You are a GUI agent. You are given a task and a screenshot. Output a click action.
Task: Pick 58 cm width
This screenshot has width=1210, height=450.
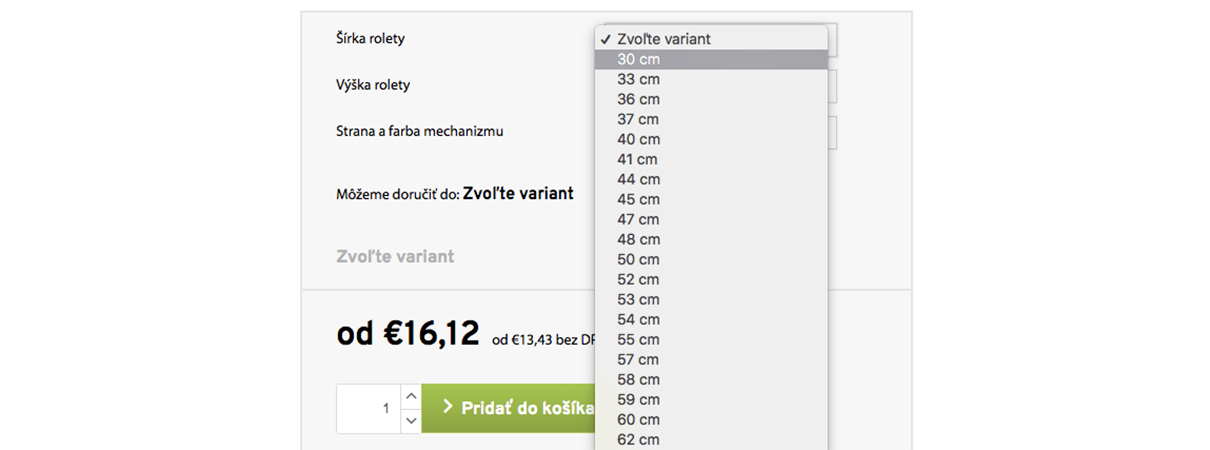711,379
